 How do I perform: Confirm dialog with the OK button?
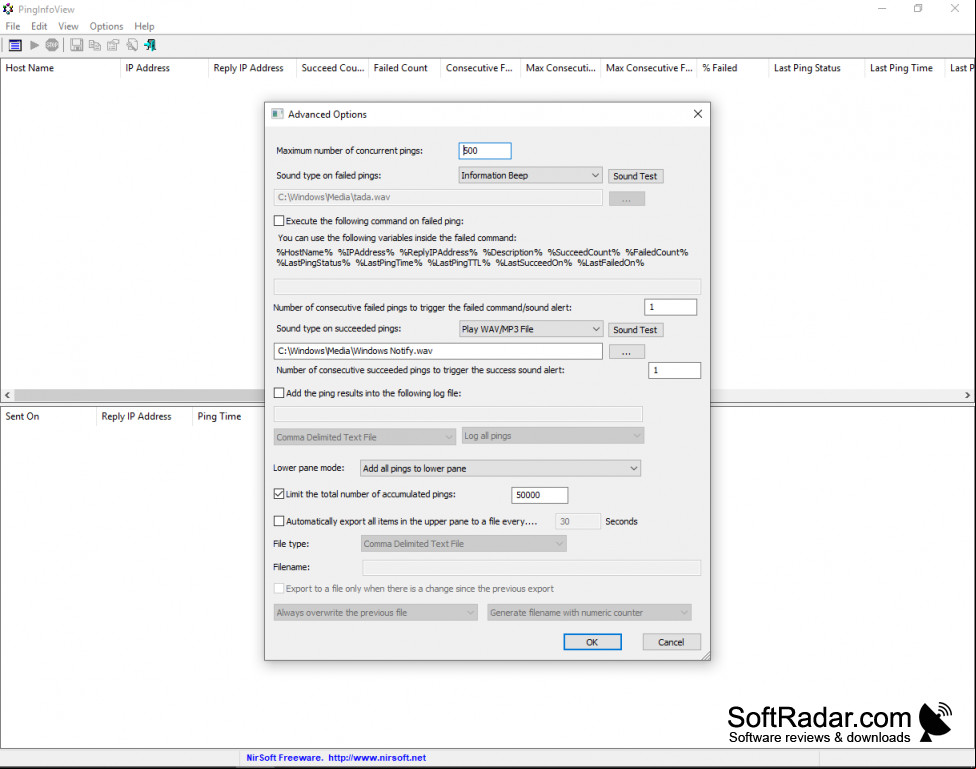[592, 642]
